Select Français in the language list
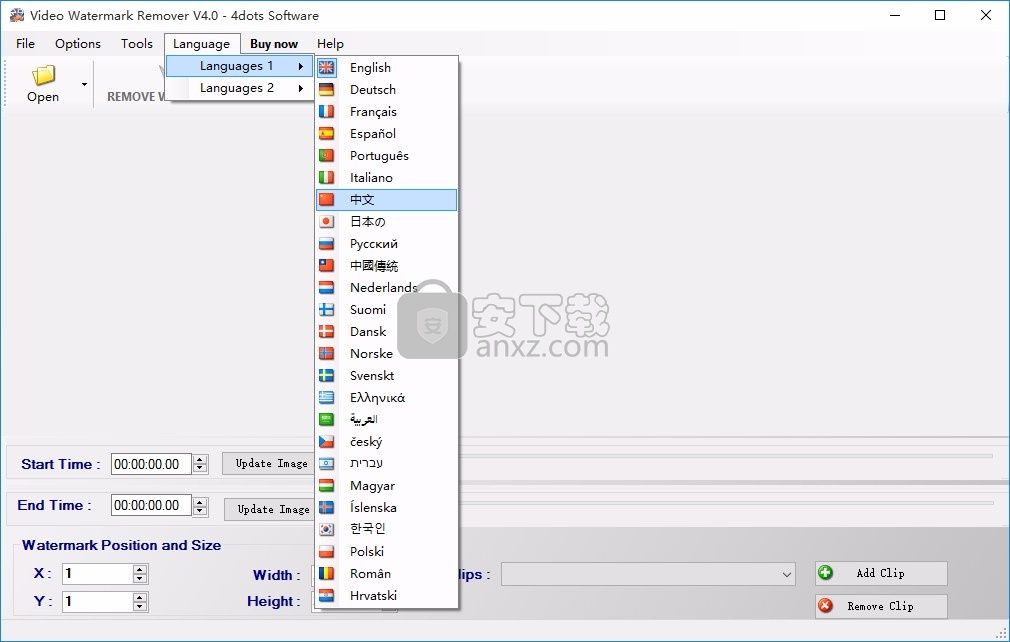This screenshot has width=1010, height=642. (x=386, y=111)
